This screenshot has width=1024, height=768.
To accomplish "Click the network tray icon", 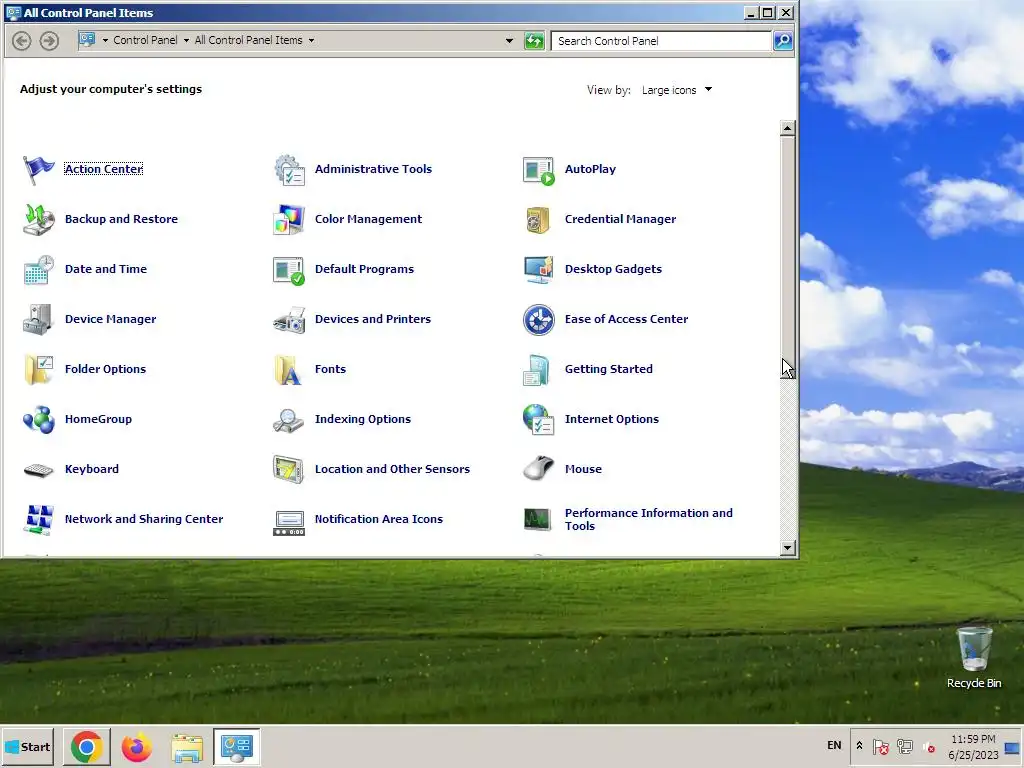I will point(905,746).
